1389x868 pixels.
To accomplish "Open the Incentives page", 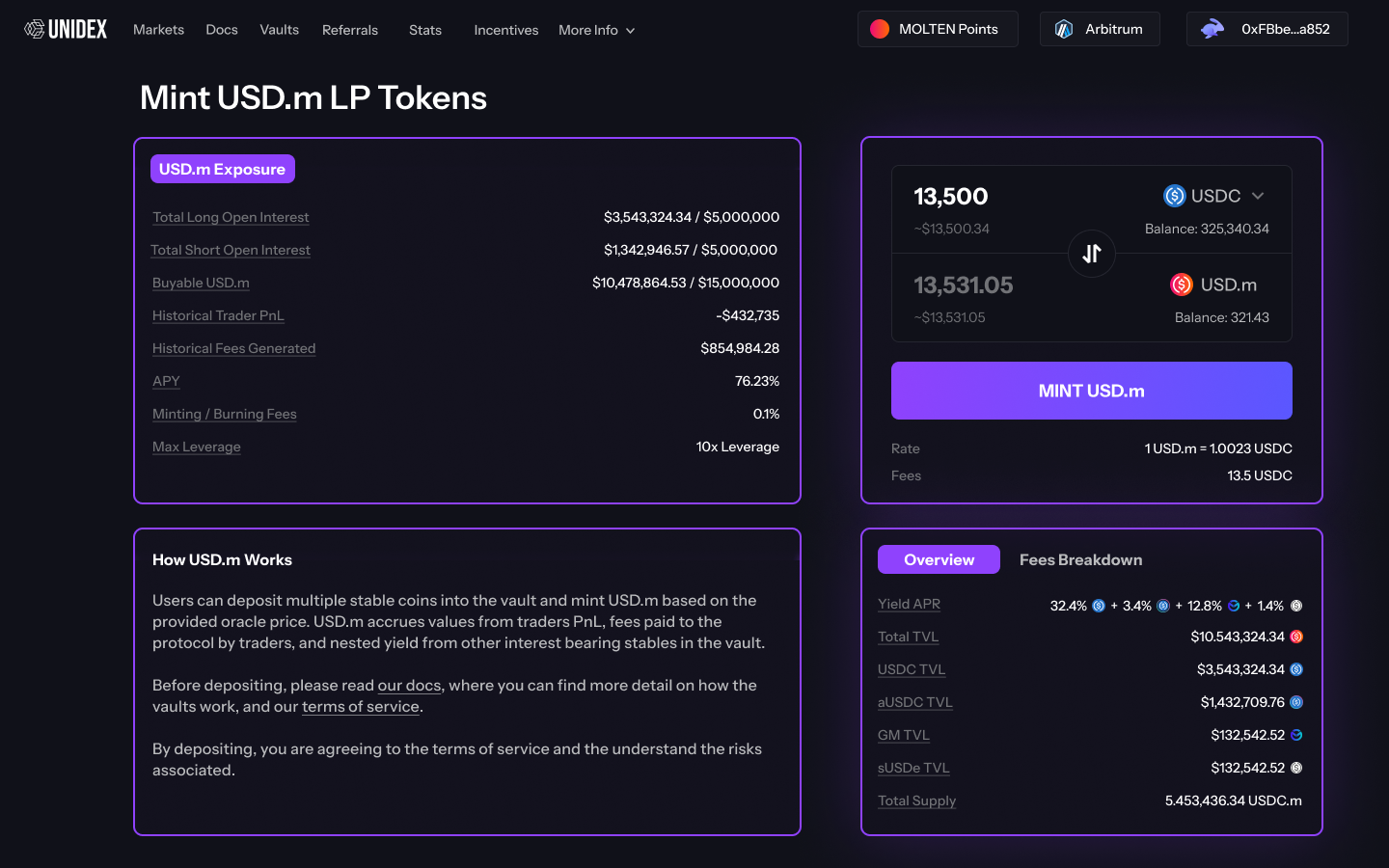I will pyautogui.click(x=506, y=30).
